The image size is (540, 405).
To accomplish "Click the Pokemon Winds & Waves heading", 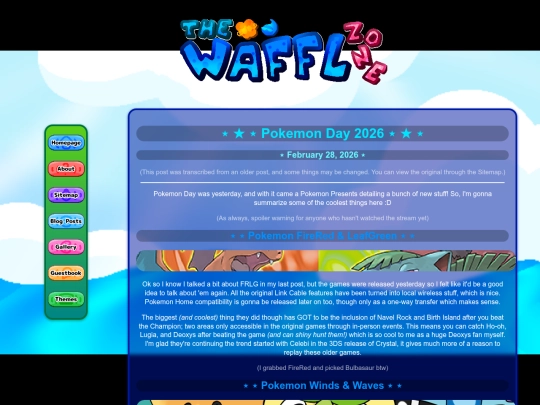I will 322,385.
